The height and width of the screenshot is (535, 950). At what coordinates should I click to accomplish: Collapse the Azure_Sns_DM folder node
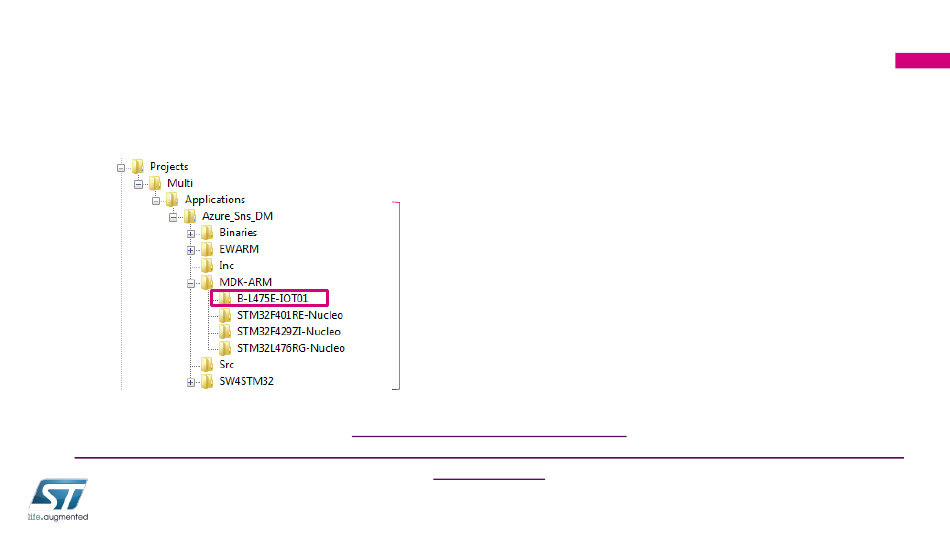click(173, 217)
